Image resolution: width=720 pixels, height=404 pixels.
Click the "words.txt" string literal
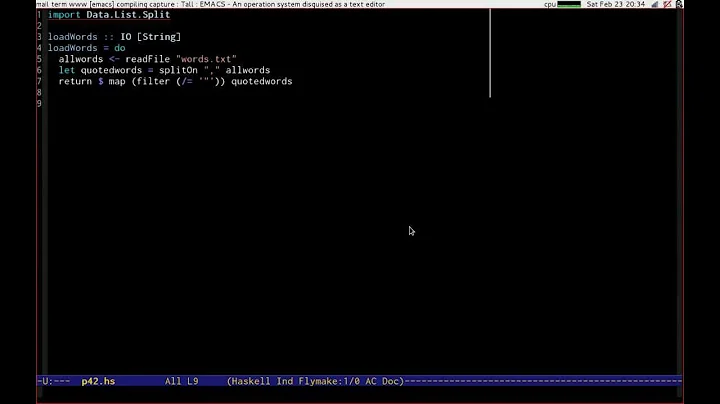click(x=206, y=59)
